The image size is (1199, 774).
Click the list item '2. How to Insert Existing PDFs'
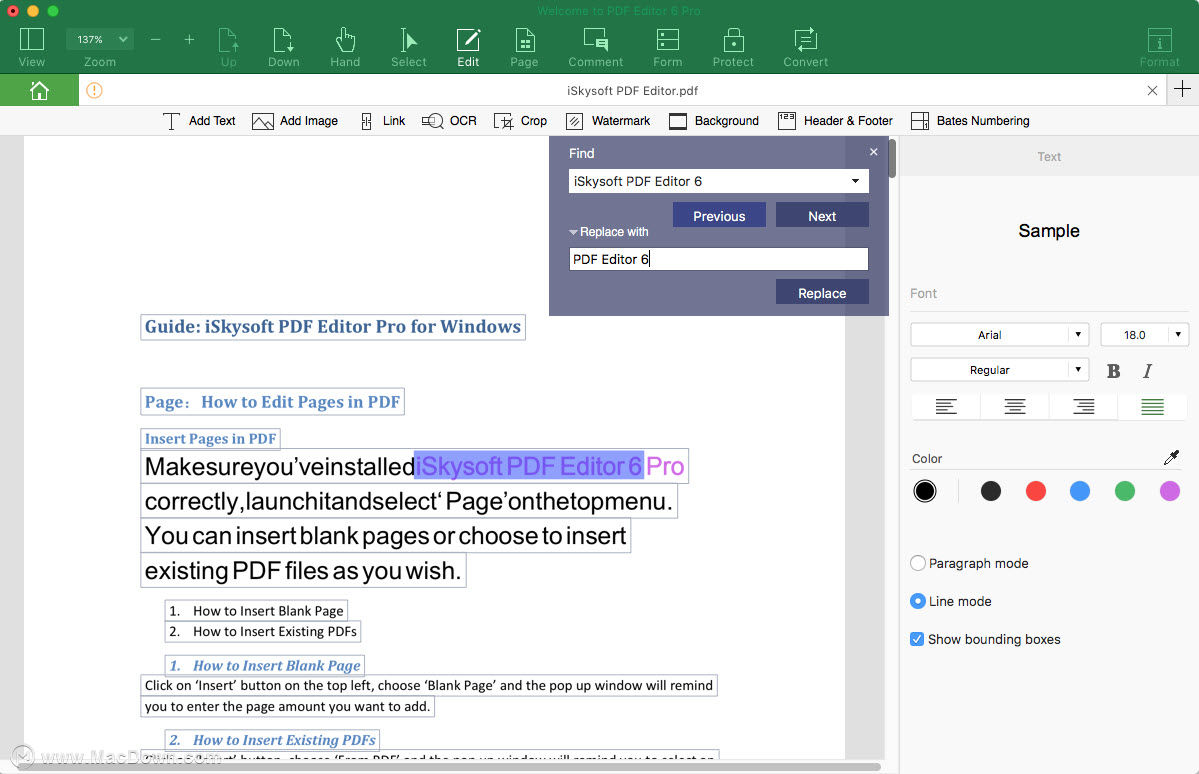(263, 631)
